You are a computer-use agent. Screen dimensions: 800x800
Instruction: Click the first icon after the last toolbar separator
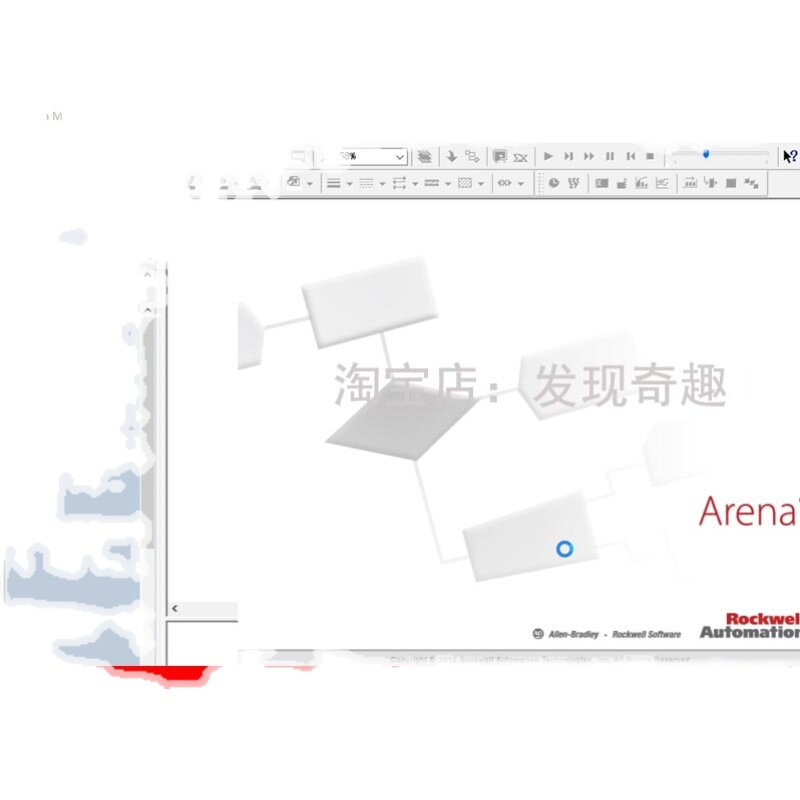tap(690, 183)
